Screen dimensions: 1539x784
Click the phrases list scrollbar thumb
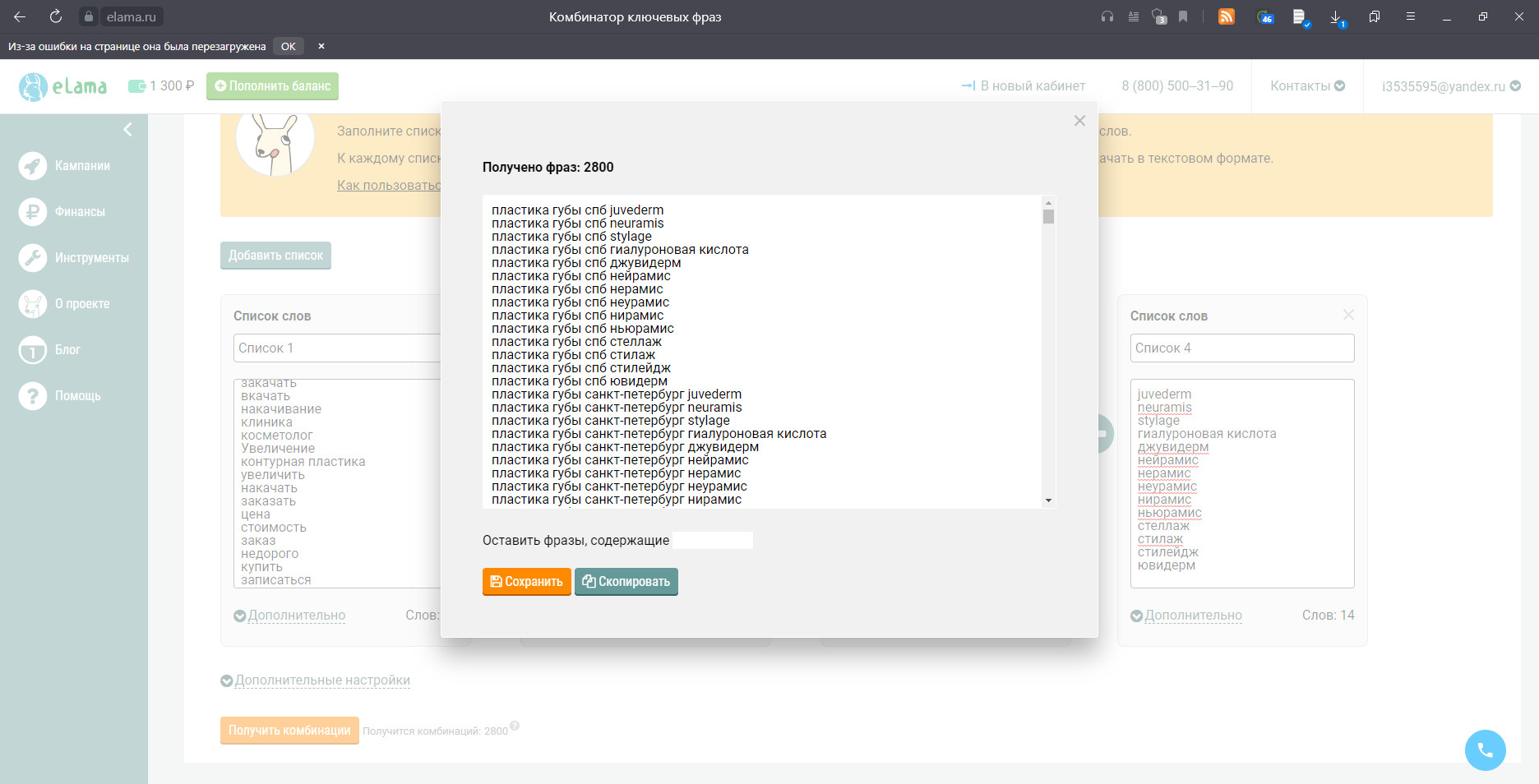[x=1048, y=217]
